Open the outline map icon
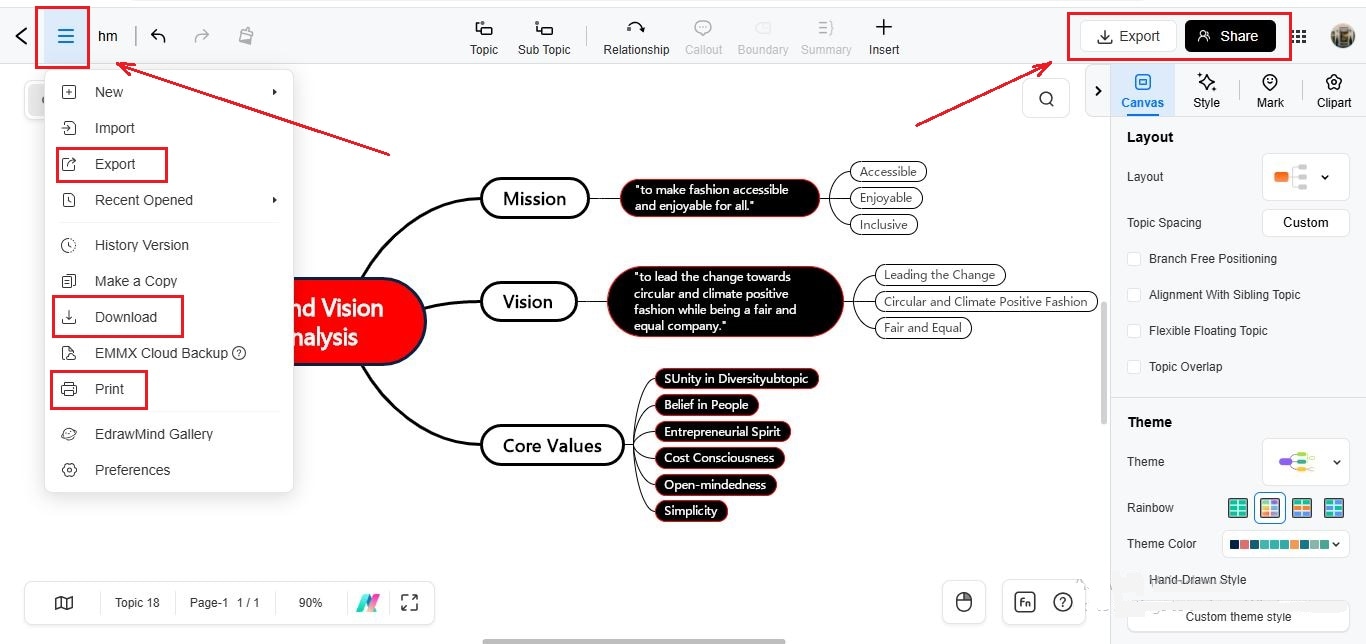The width and height of the screenshot is (1366, 644). point(64,603)
